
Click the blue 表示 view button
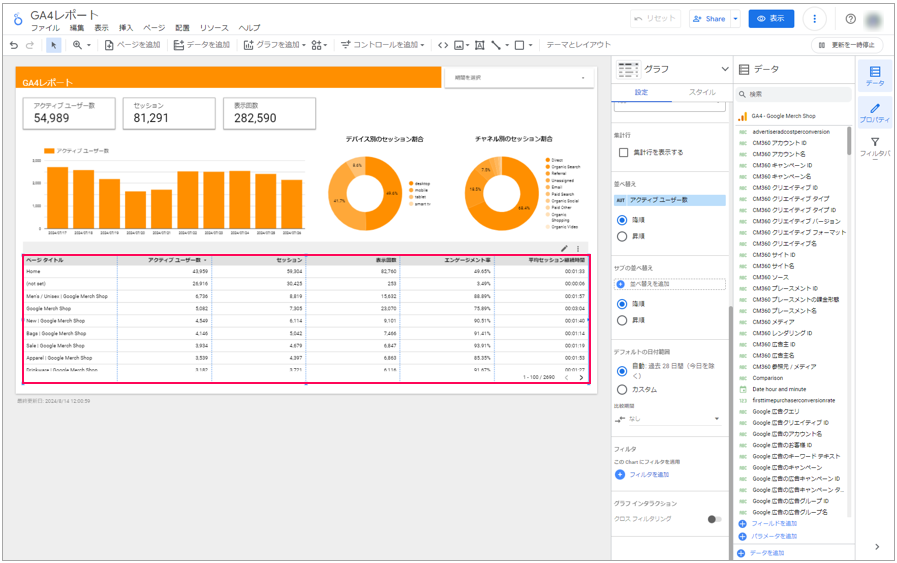point(771,19)
